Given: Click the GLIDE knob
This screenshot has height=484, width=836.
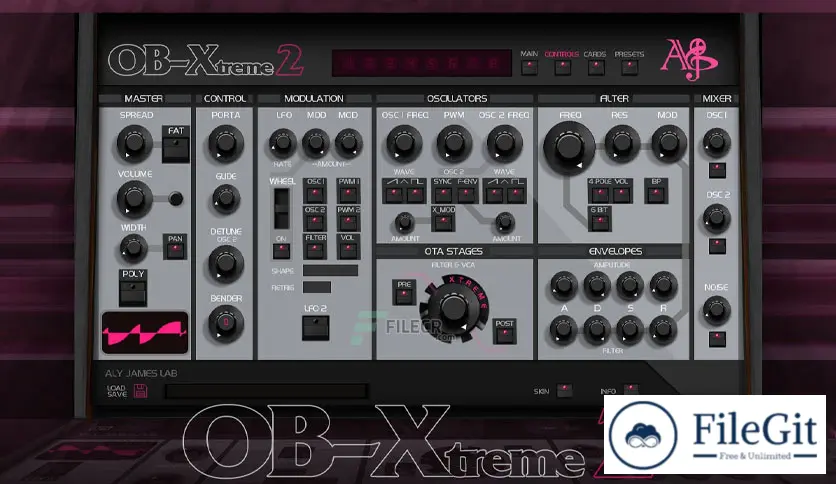Looking at the screenshot, I should point(226,199).
